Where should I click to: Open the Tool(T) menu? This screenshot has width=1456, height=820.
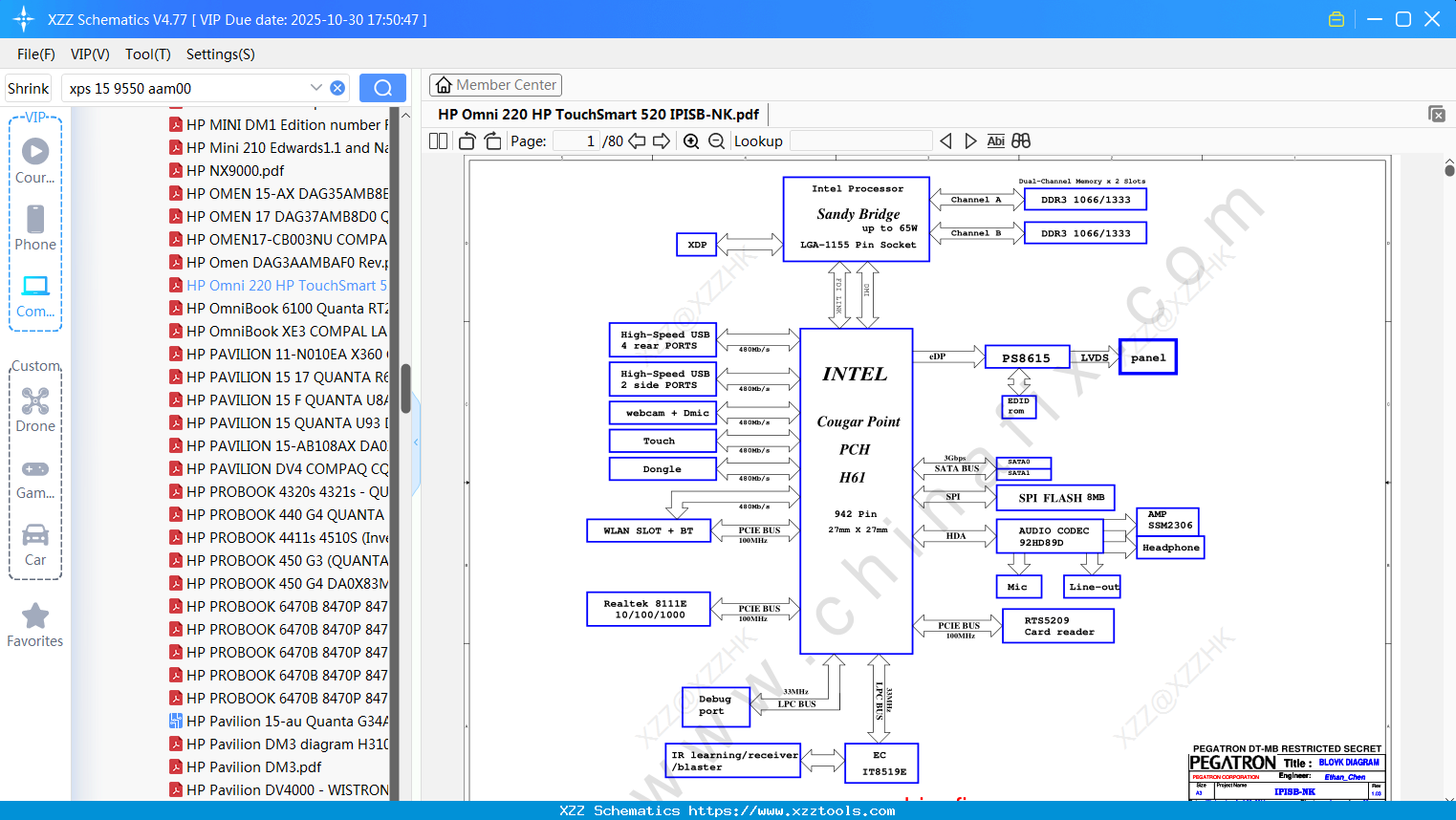[x=148, y=54]
